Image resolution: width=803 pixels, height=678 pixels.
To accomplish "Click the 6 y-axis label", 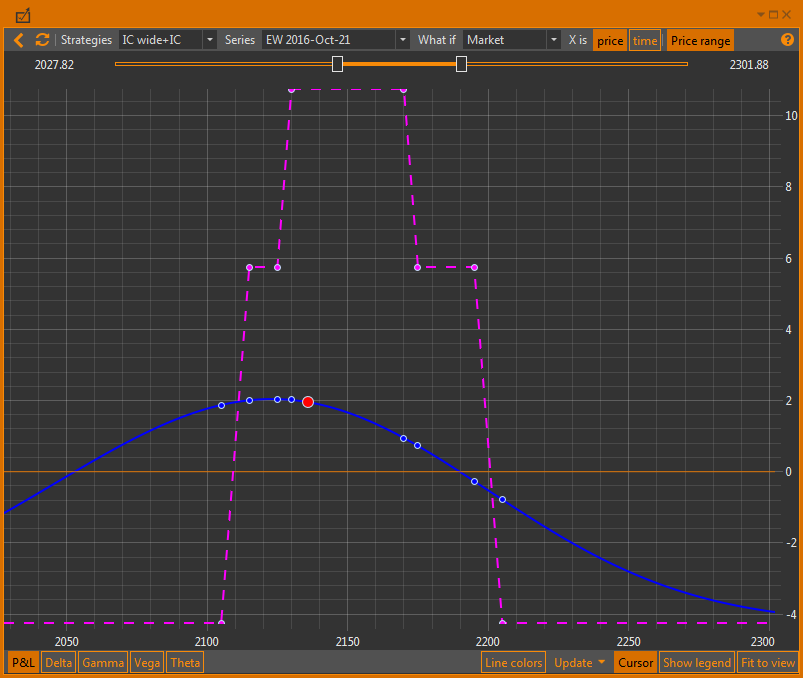I will (789, 259).
